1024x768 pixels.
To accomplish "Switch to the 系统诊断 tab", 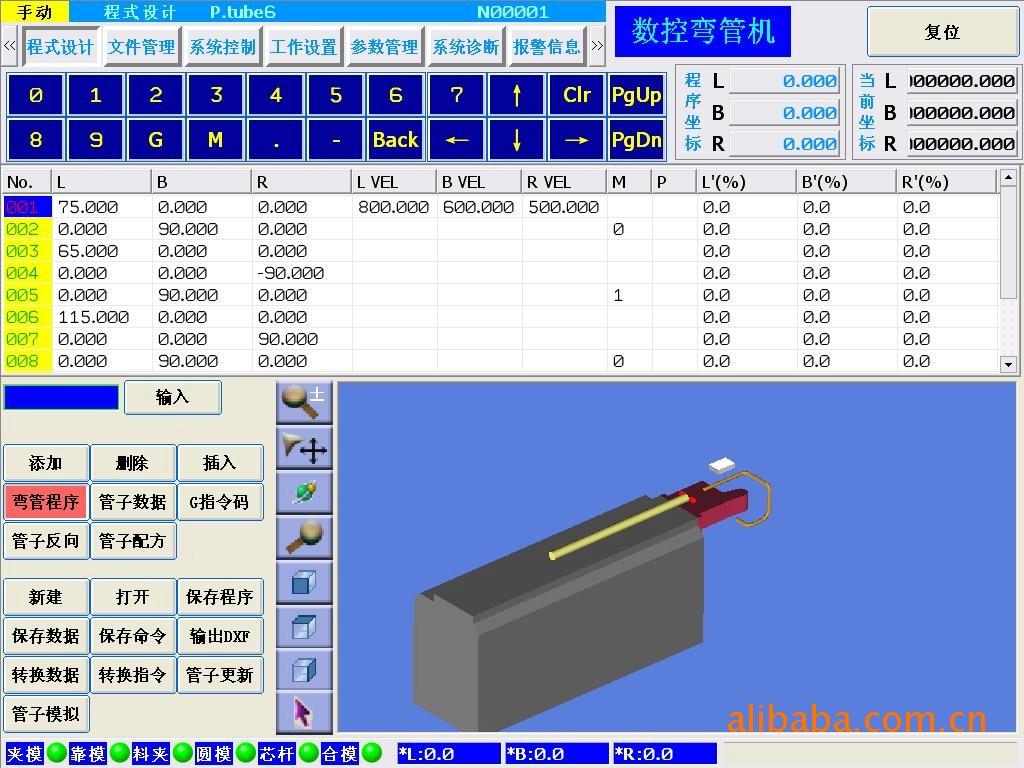I will 465,47.
